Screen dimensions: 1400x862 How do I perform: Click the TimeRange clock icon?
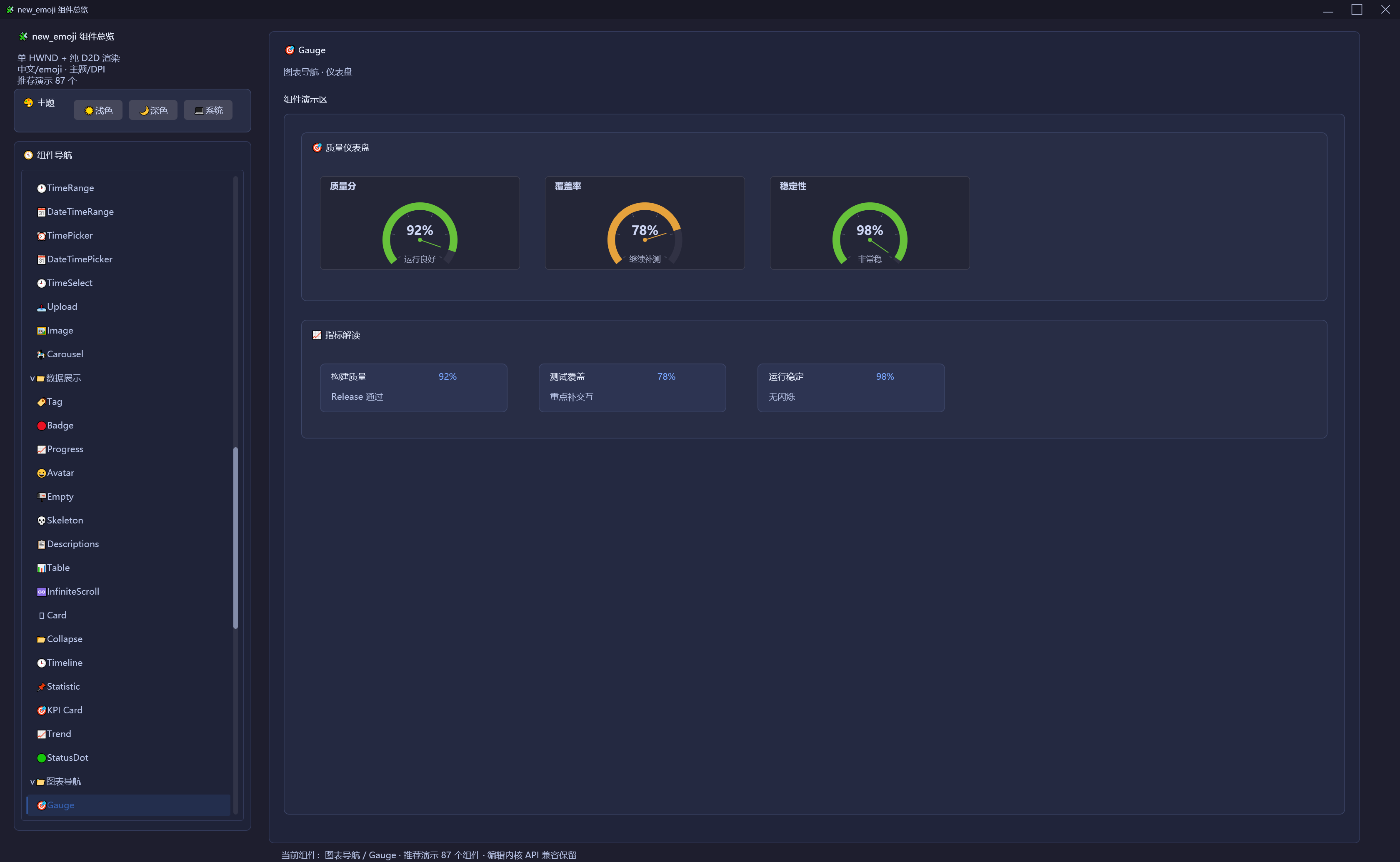pos(41,189)
